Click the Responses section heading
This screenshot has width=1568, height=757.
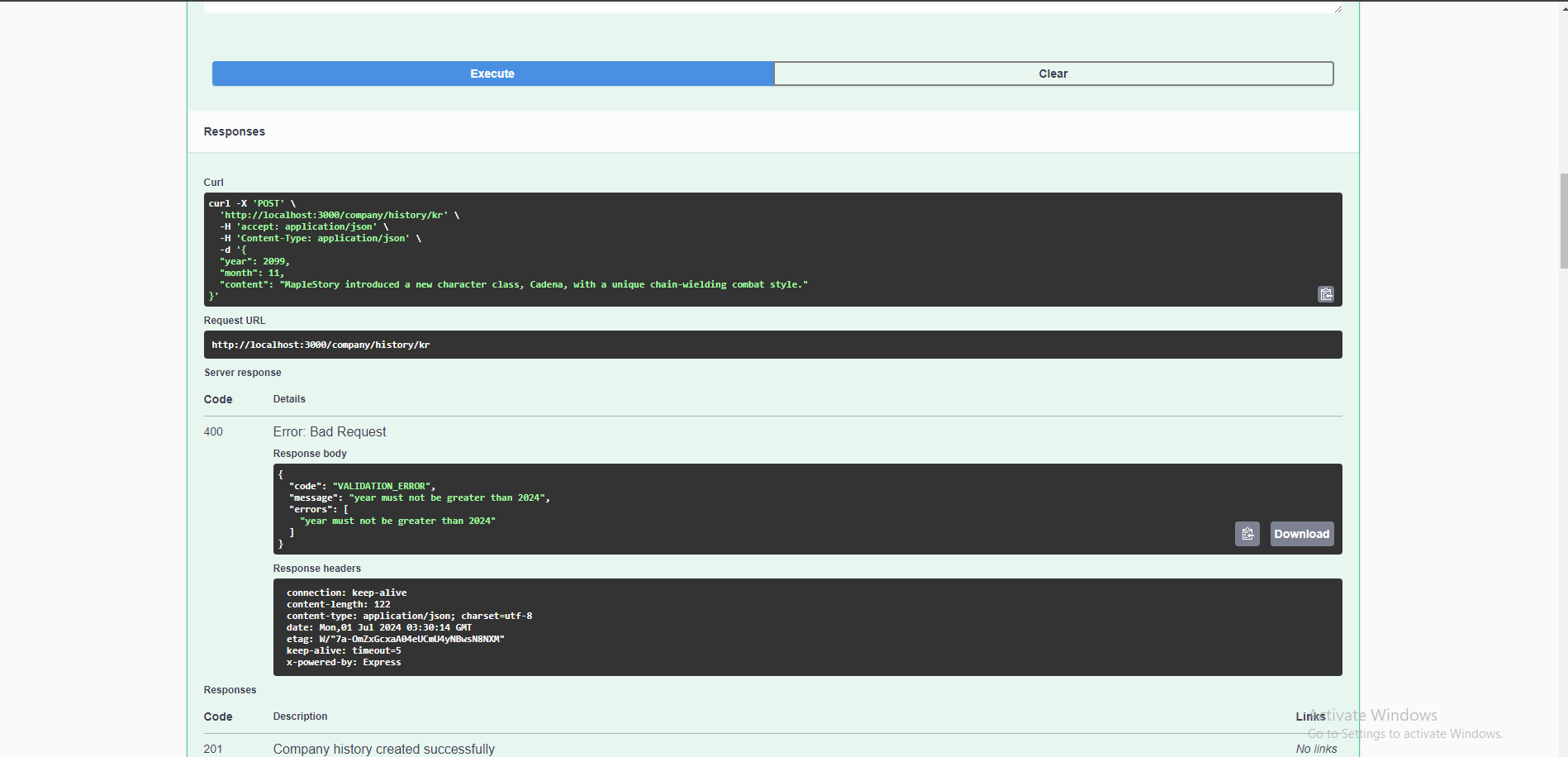tap(235, 131)
